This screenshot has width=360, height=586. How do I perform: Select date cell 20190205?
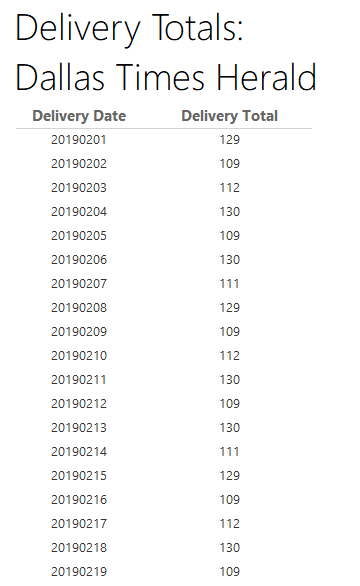pyautogui.click(x=79, y=236)
